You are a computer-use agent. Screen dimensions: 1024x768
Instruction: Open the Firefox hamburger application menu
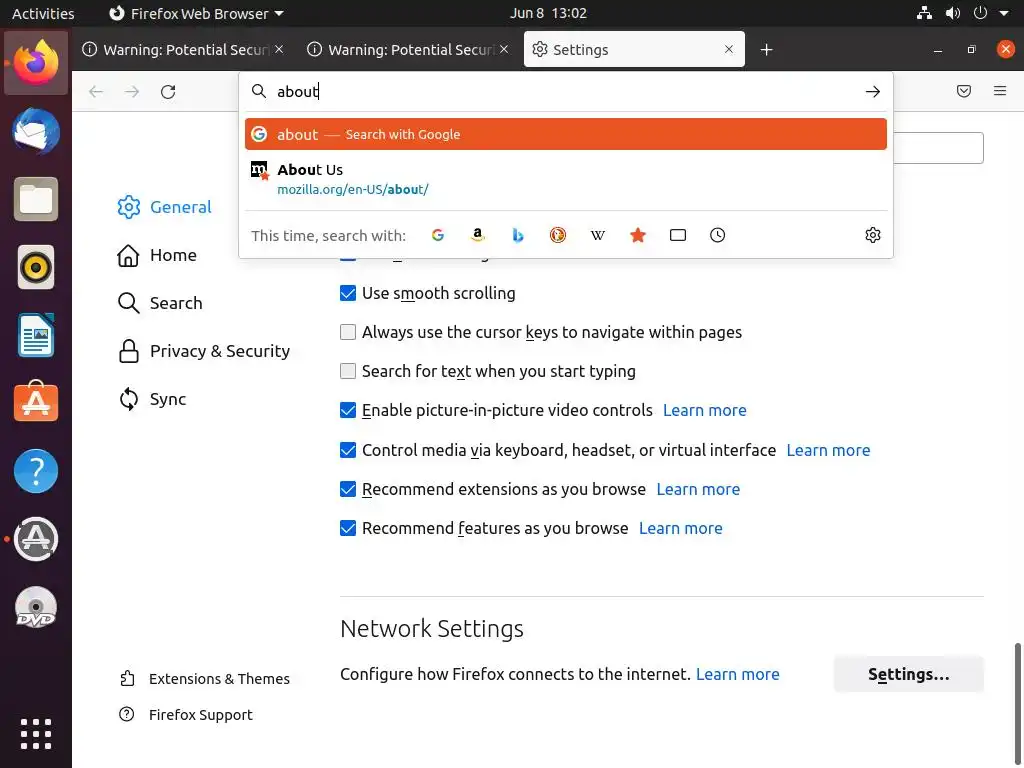click(x=1000, y=91)
